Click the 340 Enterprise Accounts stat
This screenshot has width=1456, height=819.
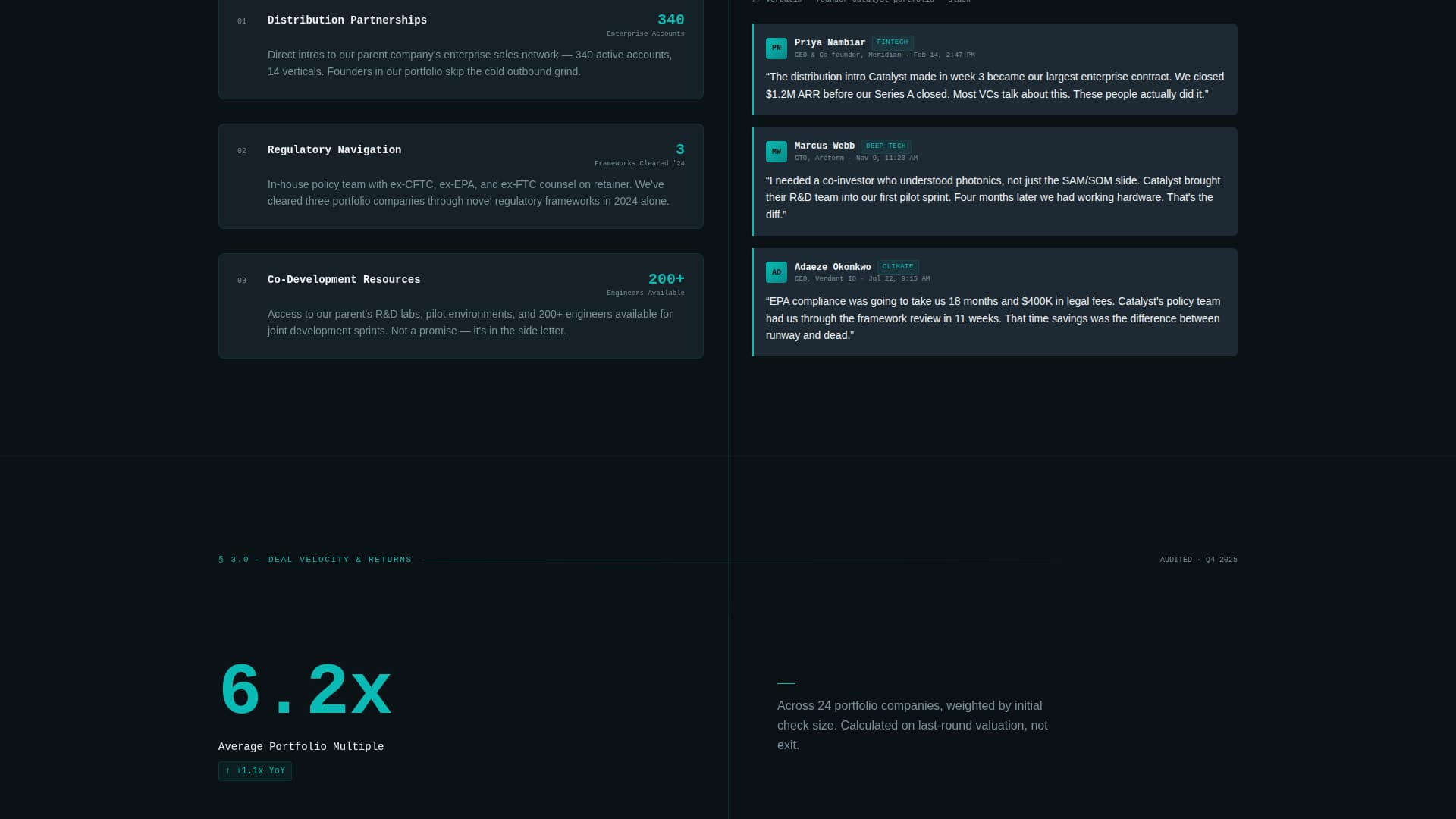coord(670,20)
